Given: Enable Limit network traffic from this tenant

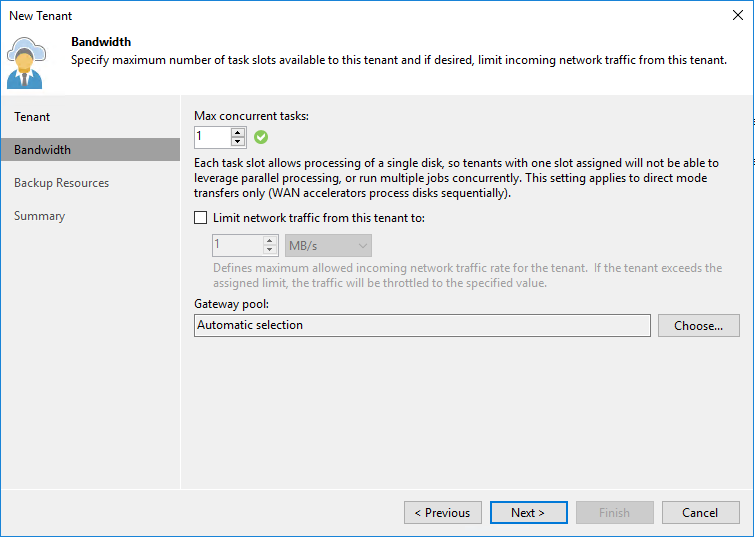Looking at the screenshot, I should click(x=201, y=218).
